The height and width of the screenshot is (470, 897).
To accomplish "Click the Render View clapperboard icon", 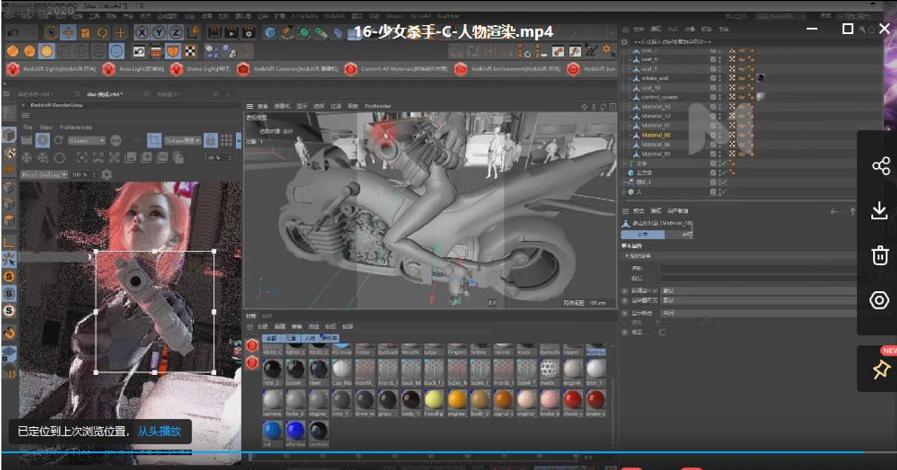I will point(214,33).
